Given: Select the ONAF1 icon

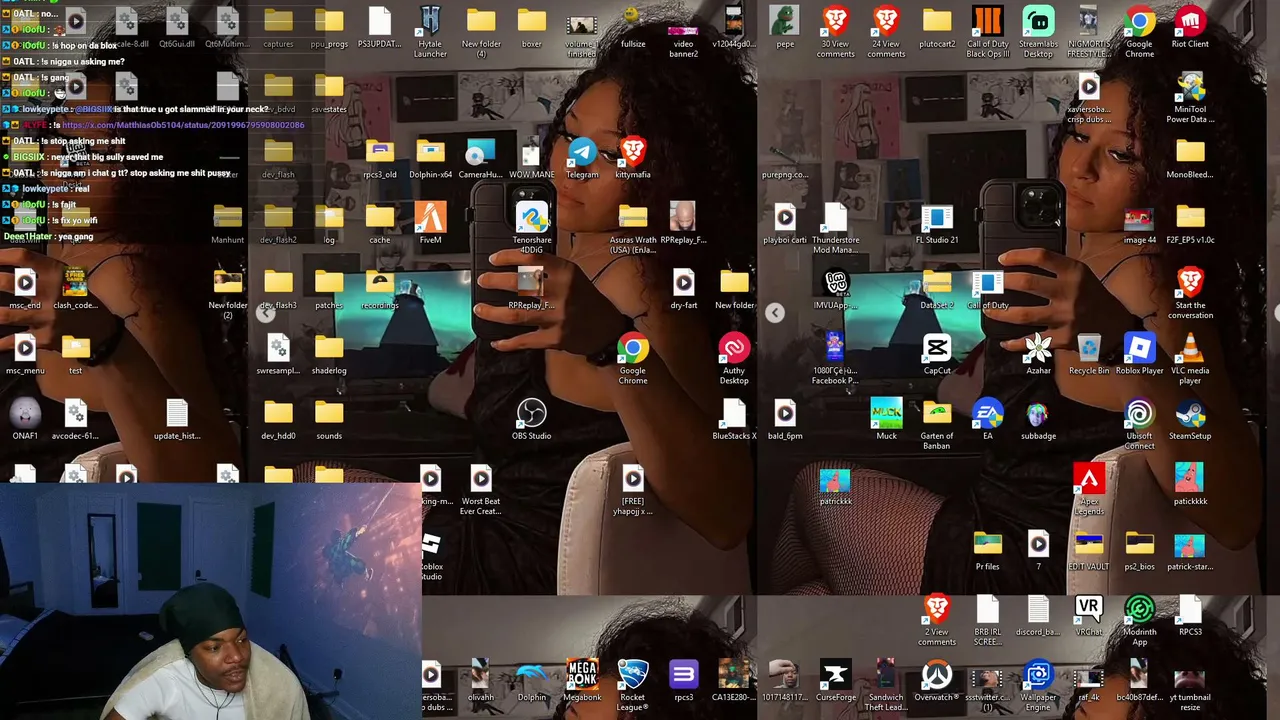Looking at the screenshot, I should (25, 420).
